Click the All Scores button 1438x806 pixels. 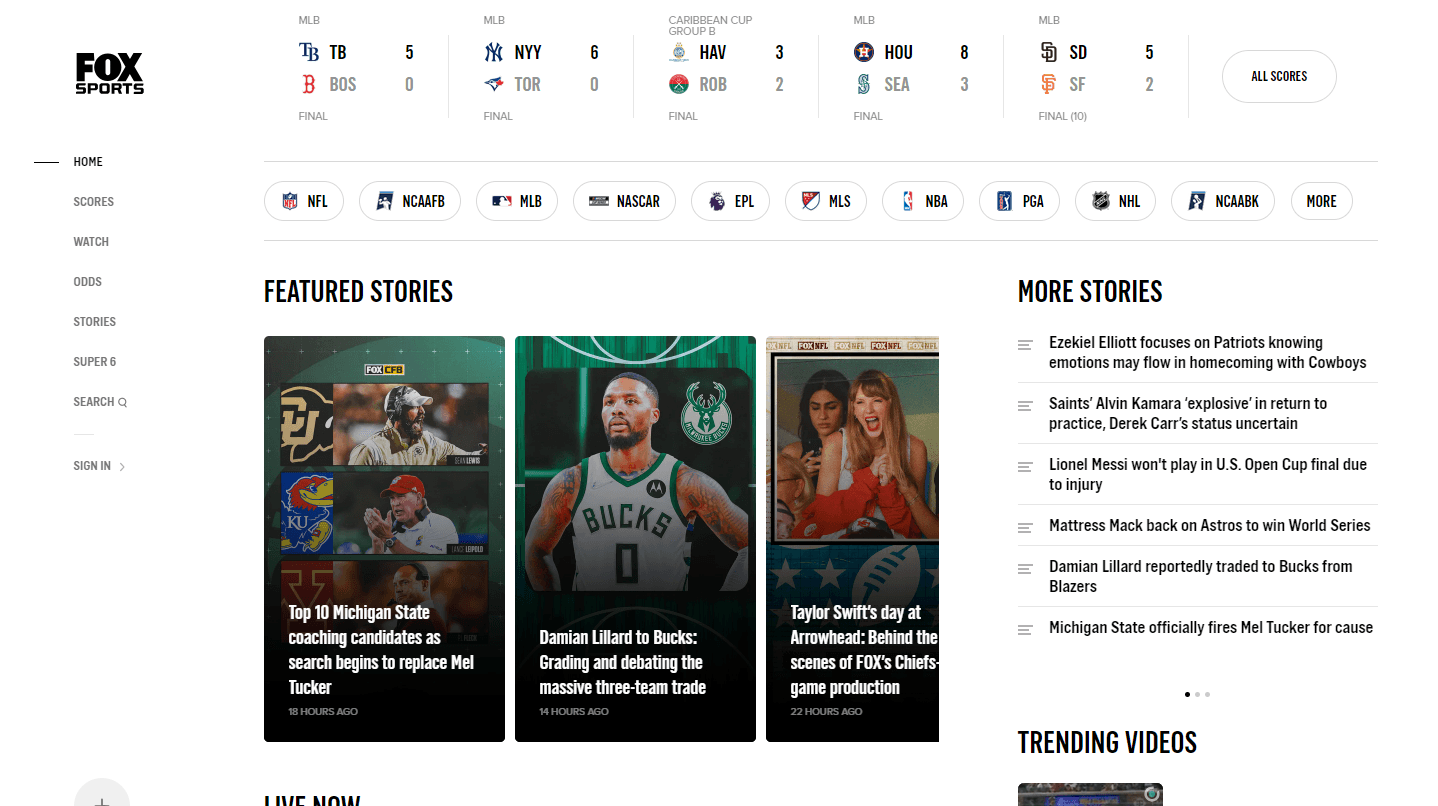(x=1279, y=76)
